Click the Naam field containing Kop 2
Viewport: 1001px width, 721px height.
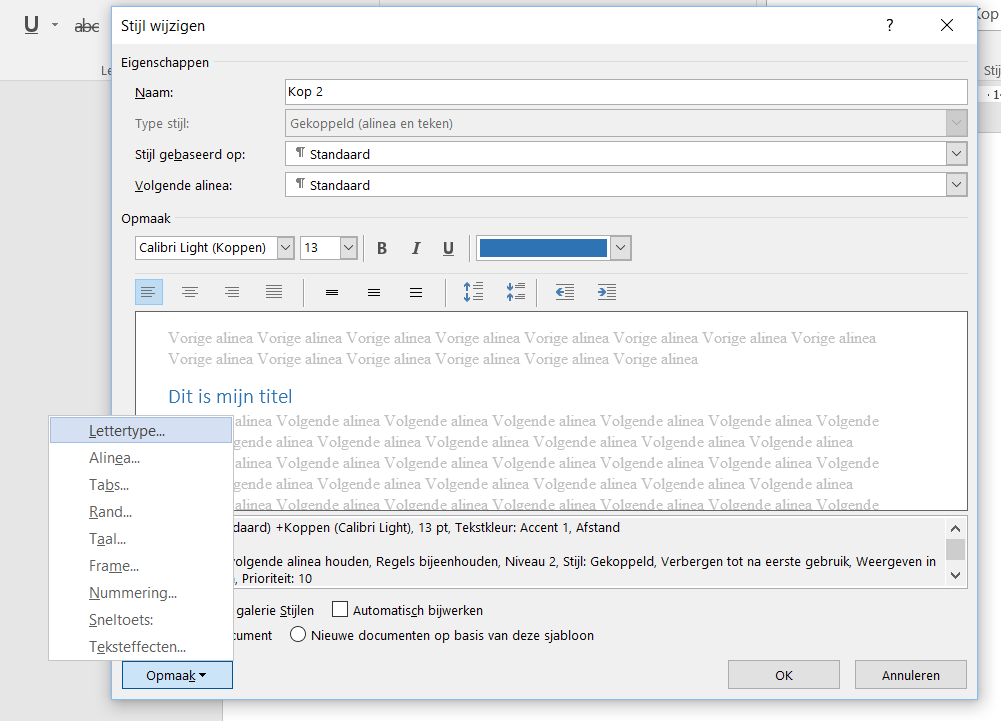626,92
